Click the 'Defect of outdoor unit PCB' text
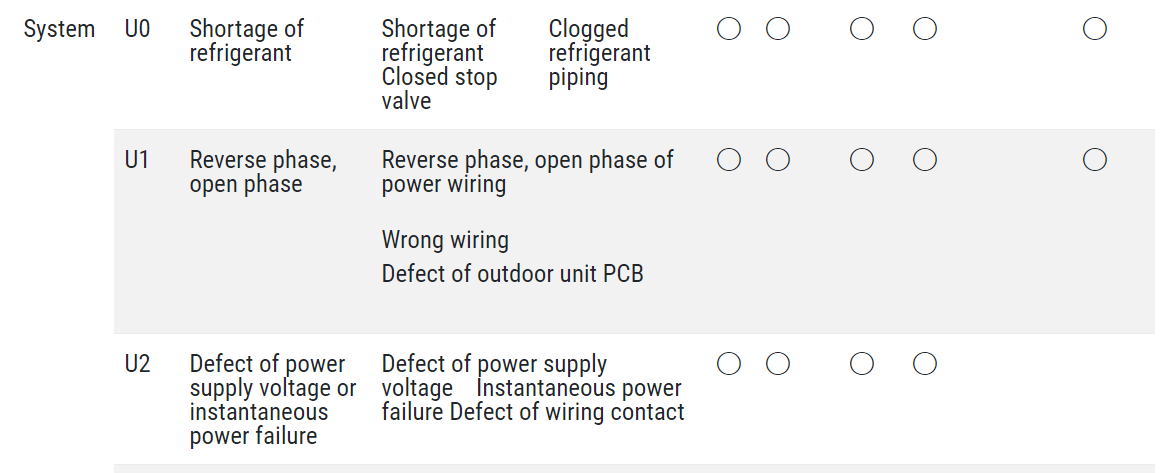 coord(513,274)
